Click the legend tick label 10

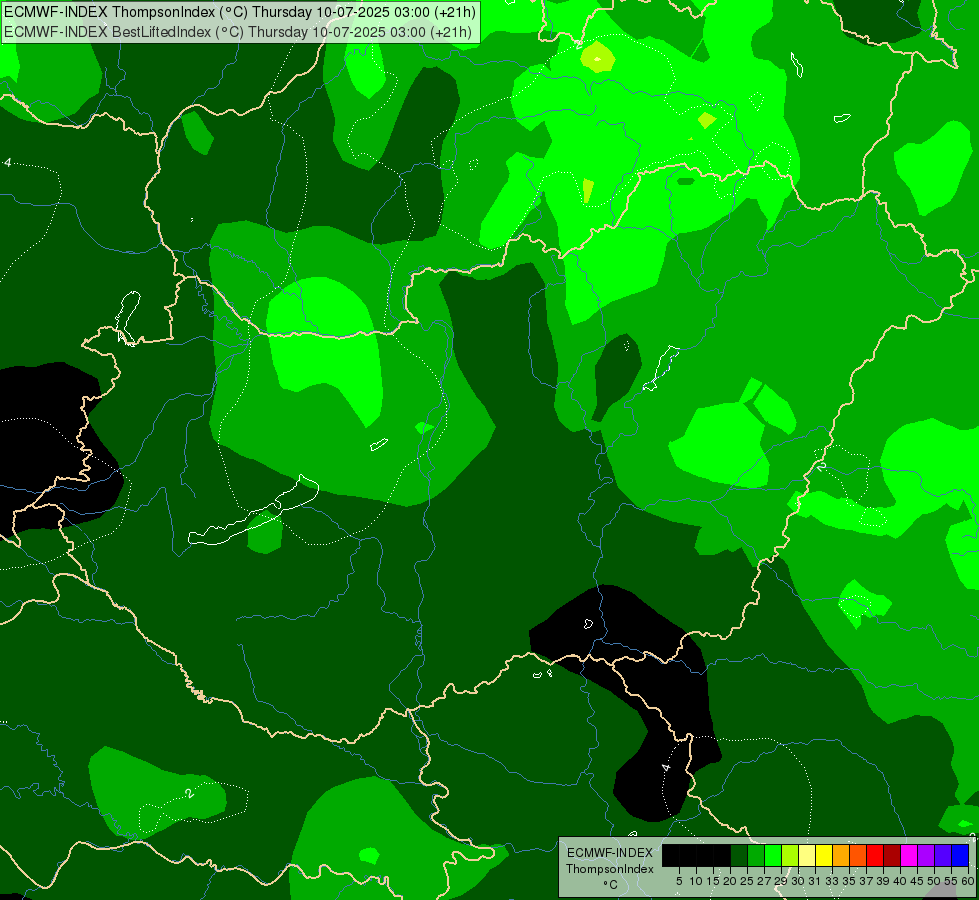pyautogui.click(x=696, y=881)
